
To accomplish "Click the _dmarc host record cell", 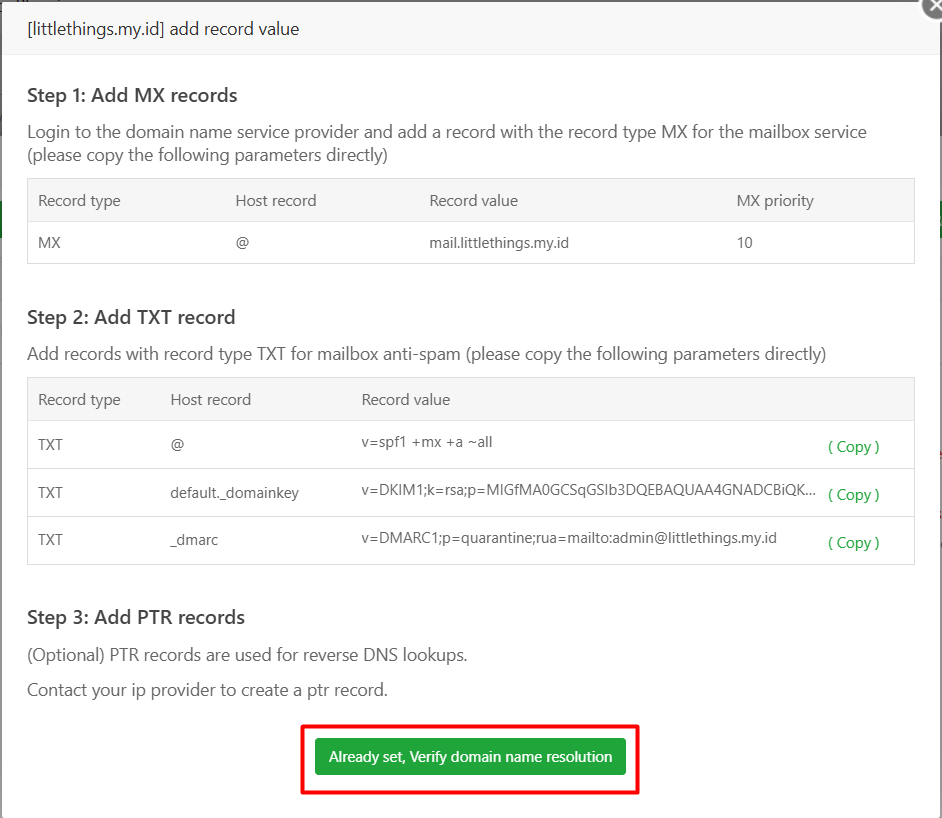I will point(191,541).
